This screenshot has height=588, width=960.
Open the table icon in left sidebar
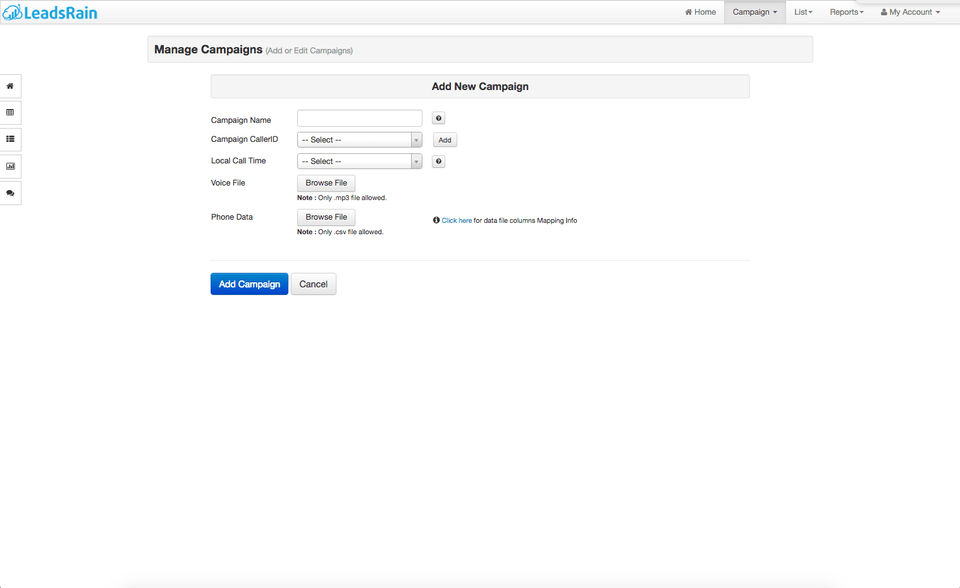[x=10, y=113]
